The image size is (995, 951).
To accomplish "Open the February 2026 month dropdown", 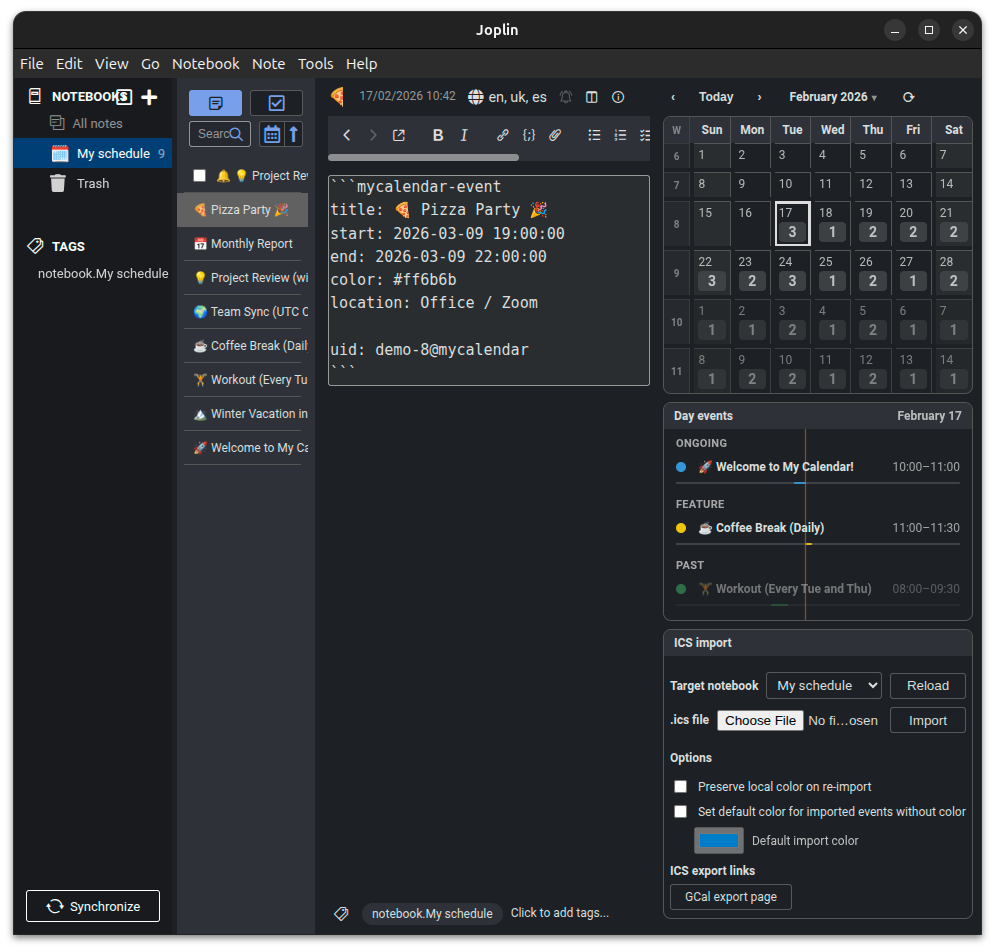I will 833,97.
